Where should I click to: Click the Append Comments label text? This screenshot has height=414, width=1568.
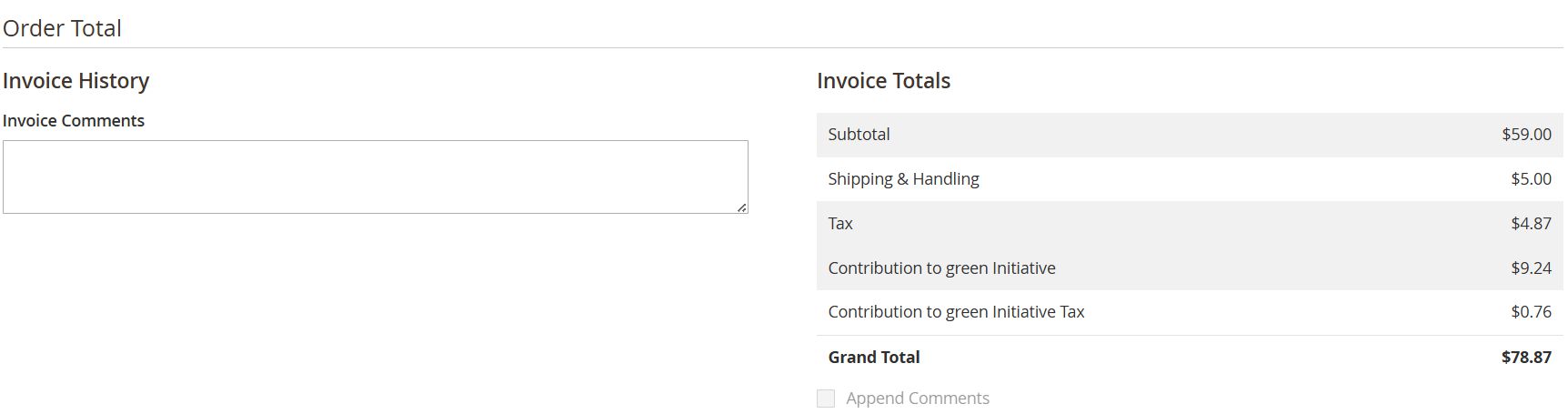tap(917, 399)
